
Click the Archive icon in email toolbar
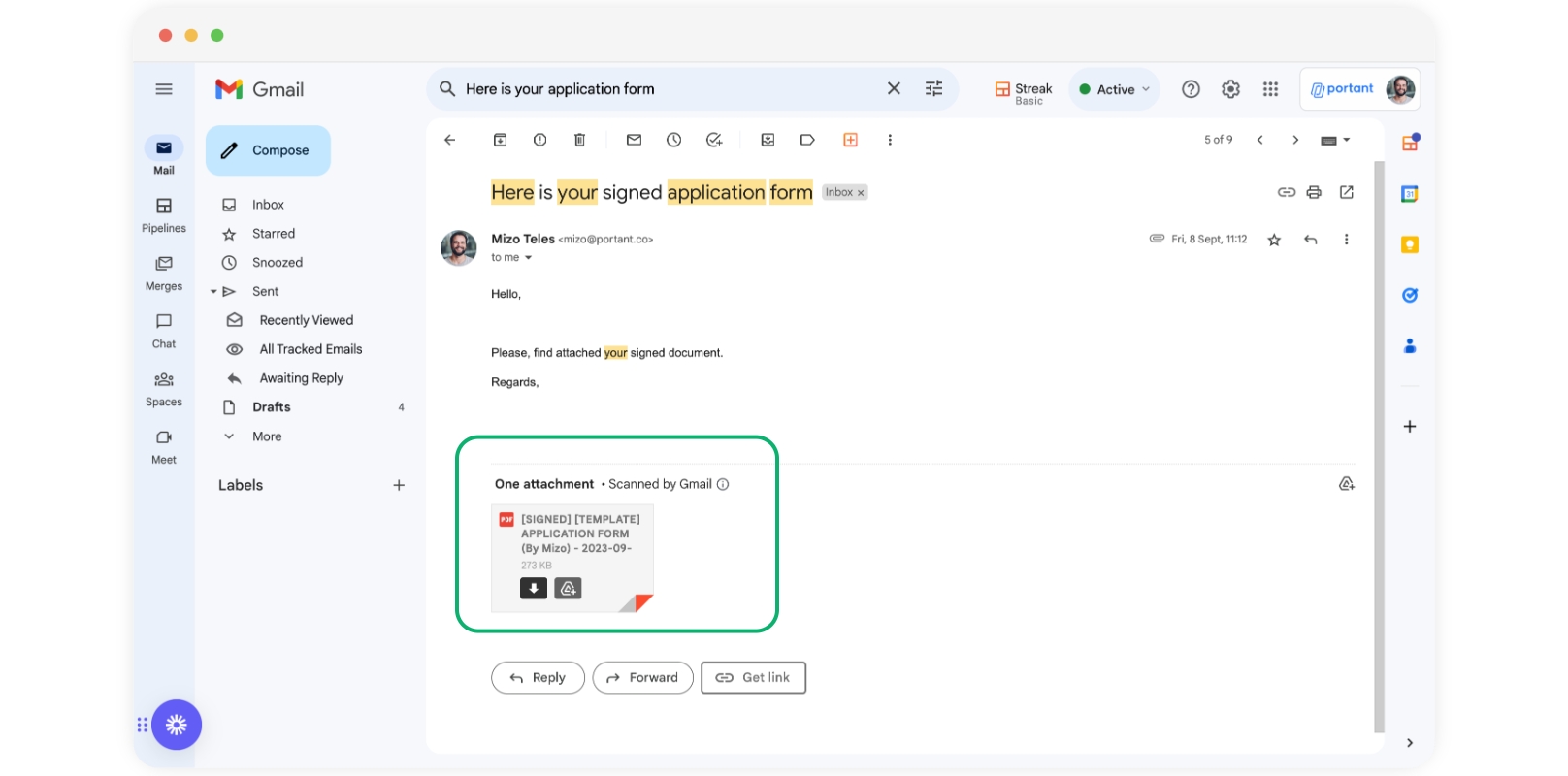[500, 140]
